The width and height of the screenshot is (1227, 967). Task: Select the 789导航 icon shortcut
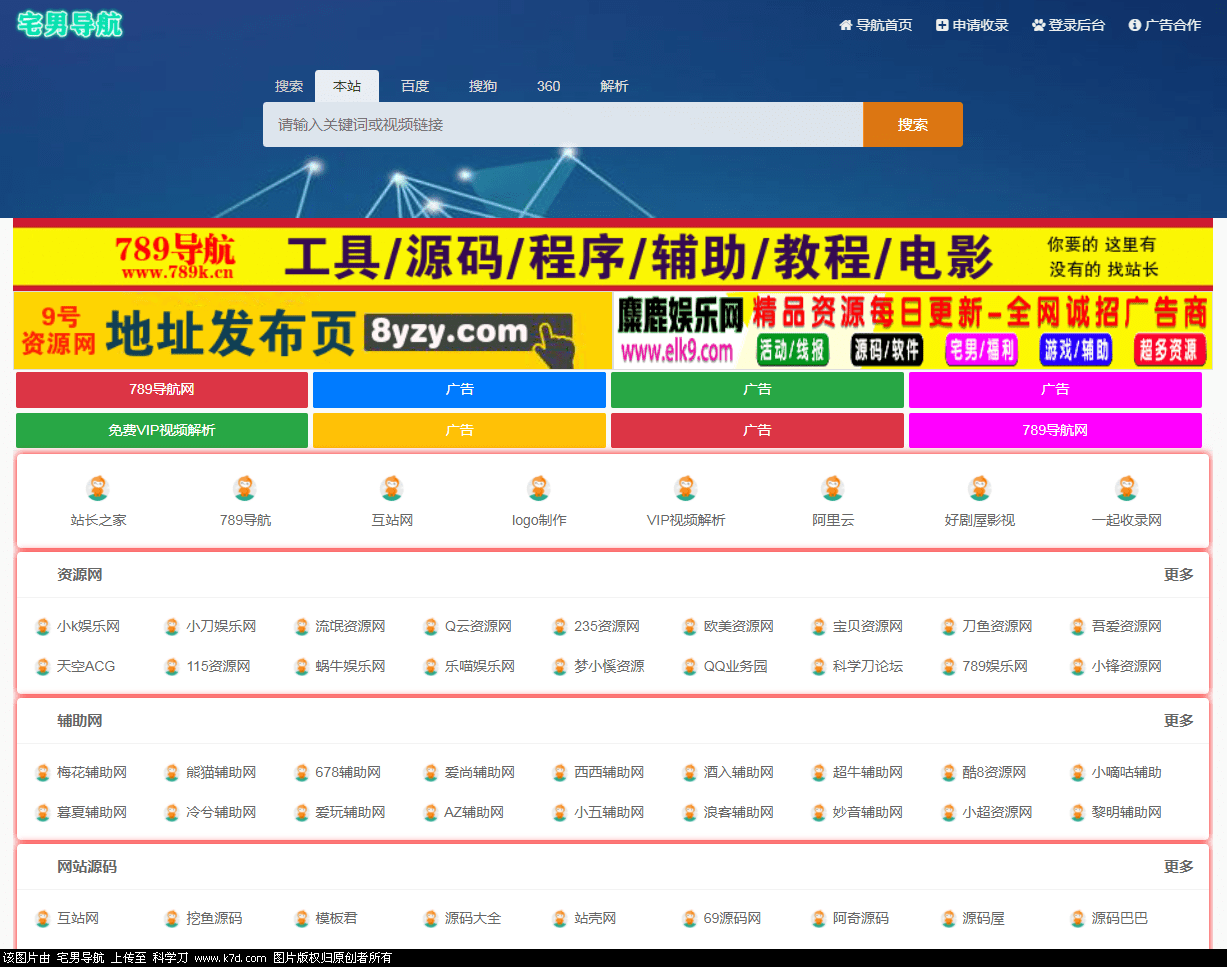(245, 488)
